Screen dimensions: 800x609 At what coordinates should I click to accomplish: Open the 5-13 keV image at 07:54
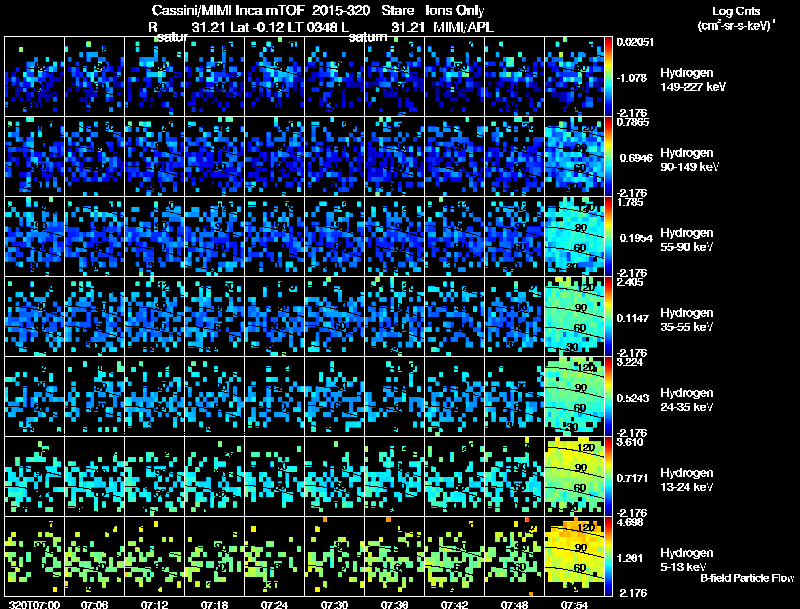click(x=574, y=557)
